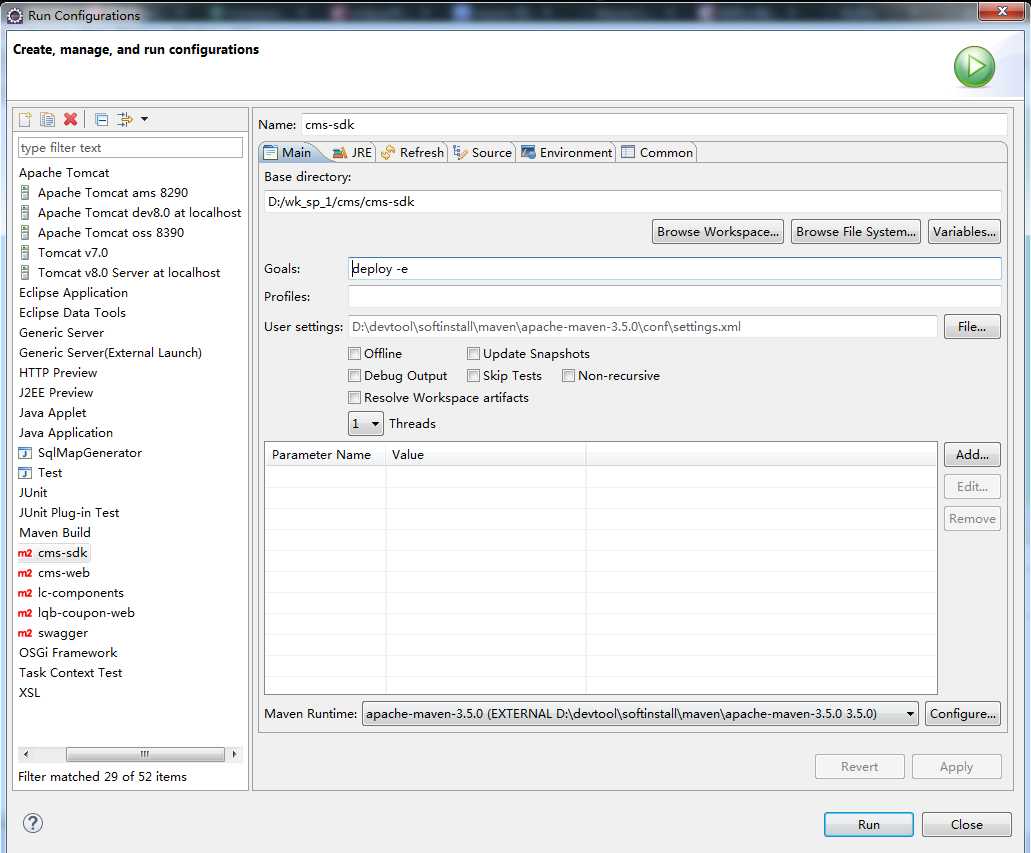Viewport: 1031px width, 853px height.
Task: Click the Duplicate launch configuration icon
Action: tap(47, 119)
